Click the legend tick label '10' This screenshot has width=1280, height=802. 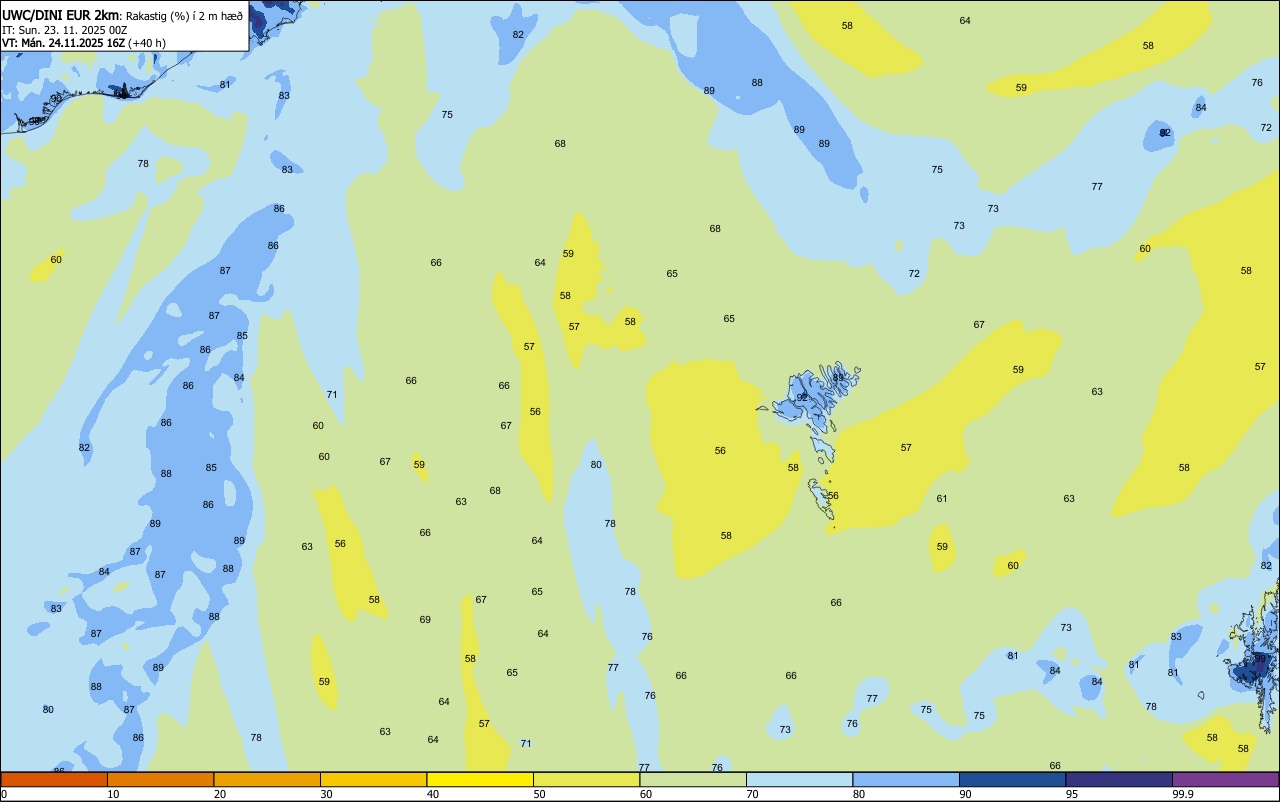click(x=113, y=794)
